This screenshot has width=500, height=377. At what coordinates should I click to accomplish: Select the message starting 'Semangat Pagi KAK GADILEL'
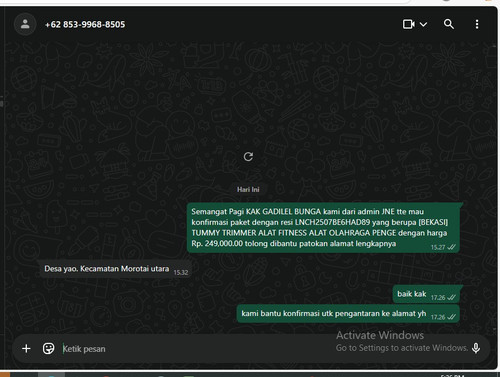pyautogui.click(x=323, y=227)
